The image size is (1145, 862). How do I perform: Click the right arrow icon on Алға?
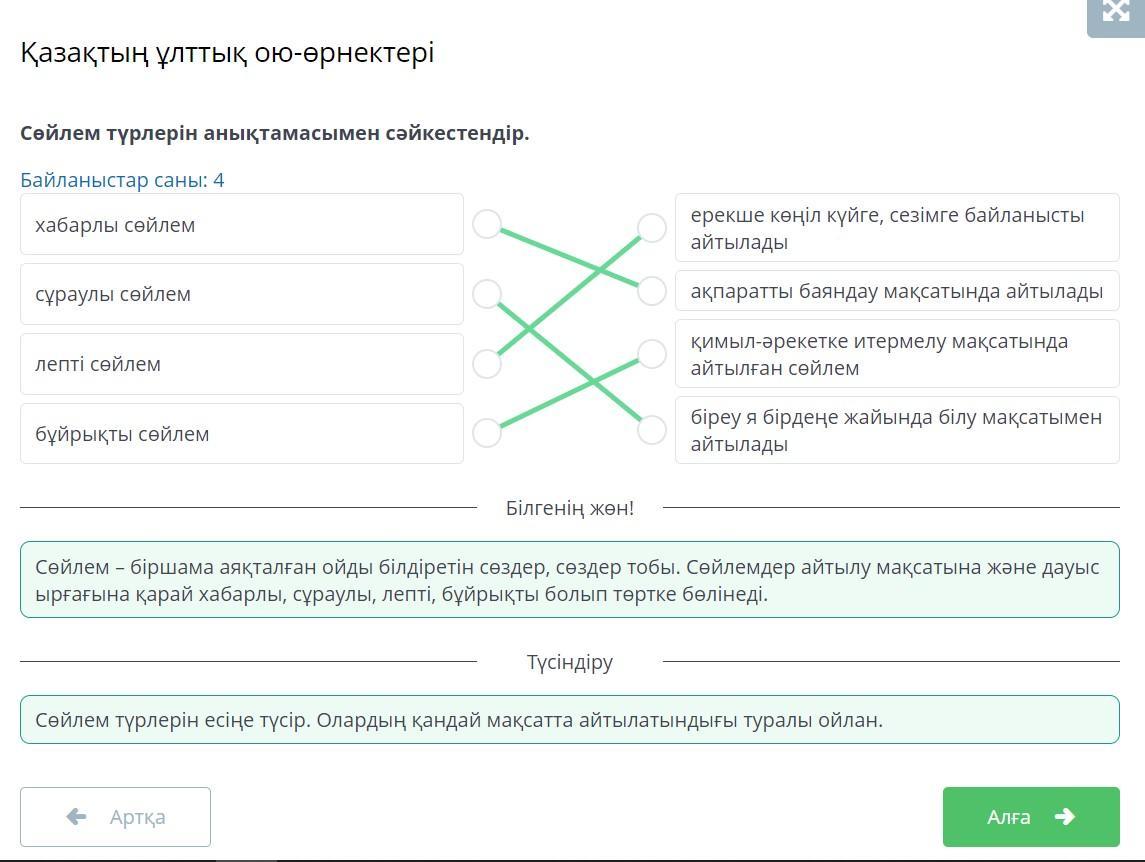tap(1064, 817)
